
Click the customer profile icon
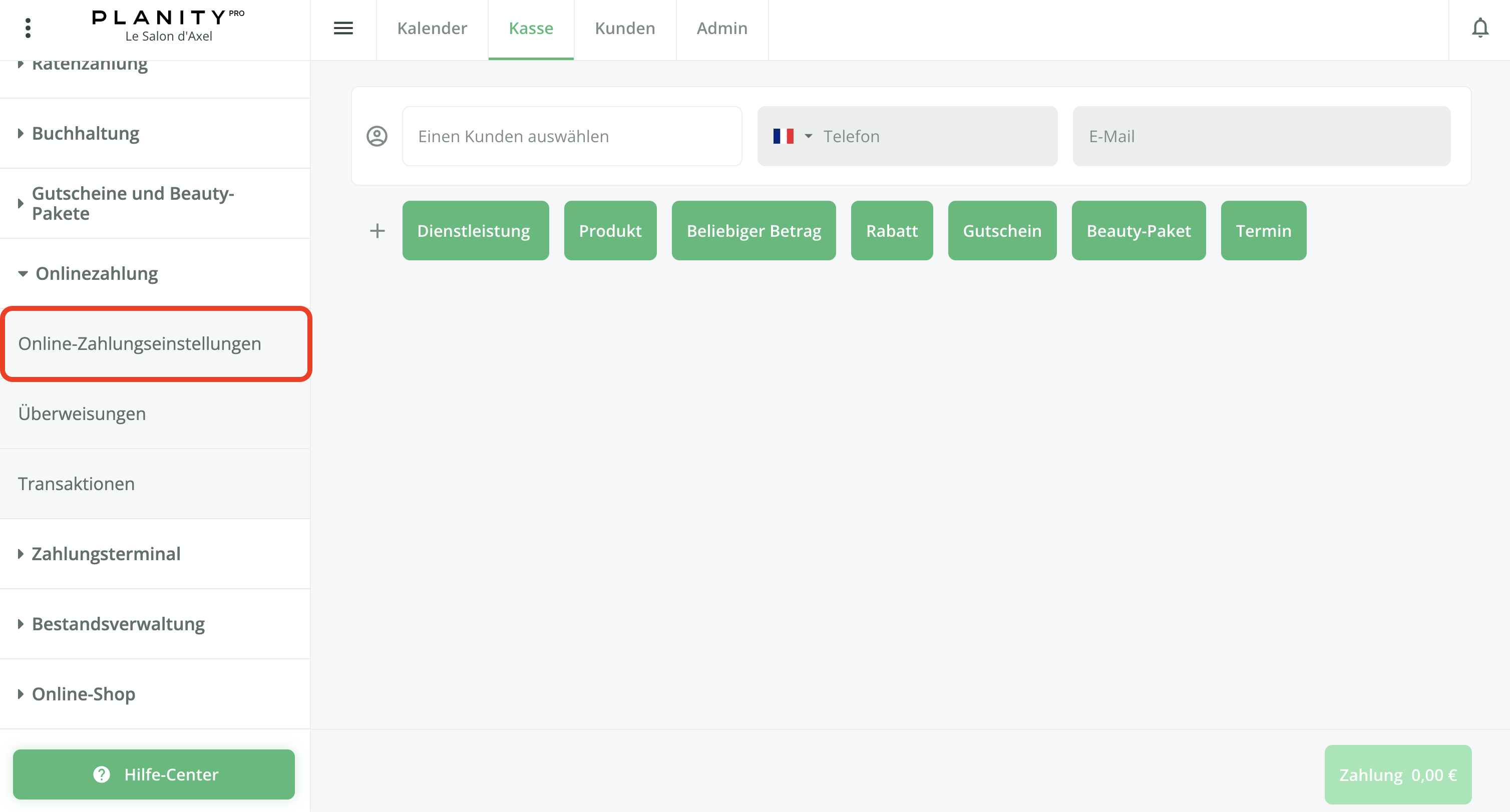[377, 136]
